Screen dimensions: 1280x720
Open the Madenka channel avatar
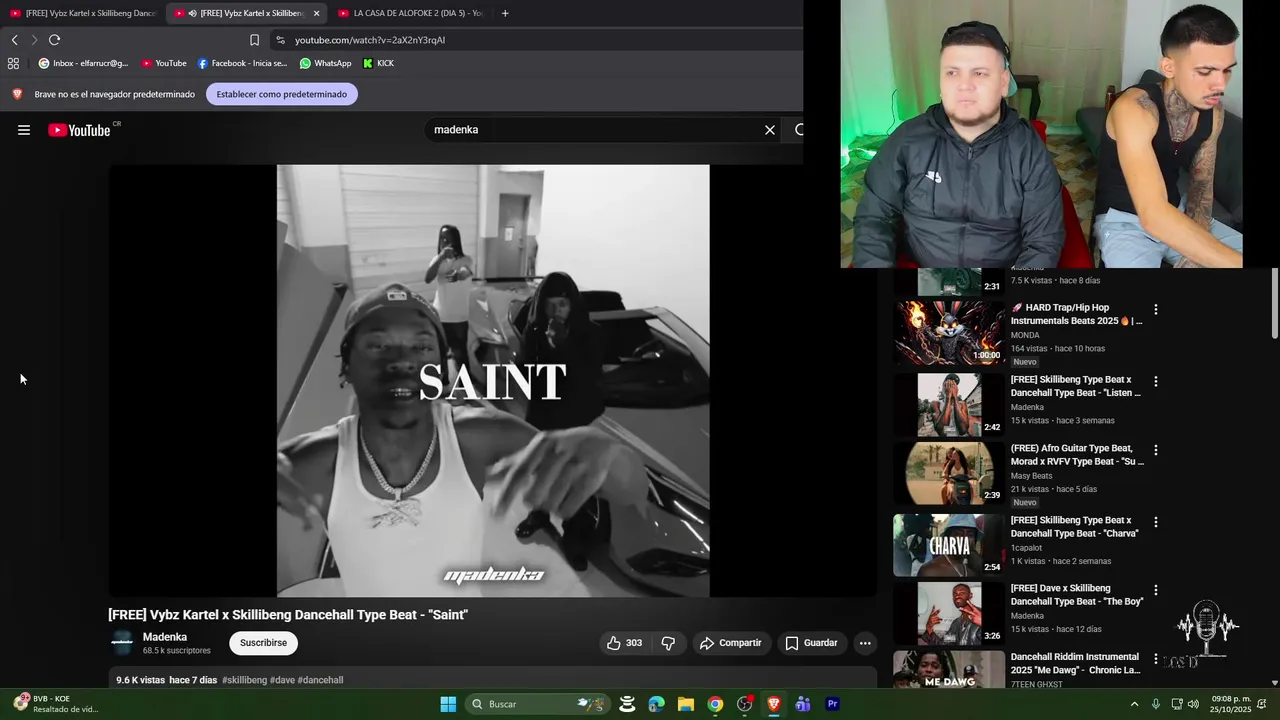pyautogui.click(x=122, y=643)
